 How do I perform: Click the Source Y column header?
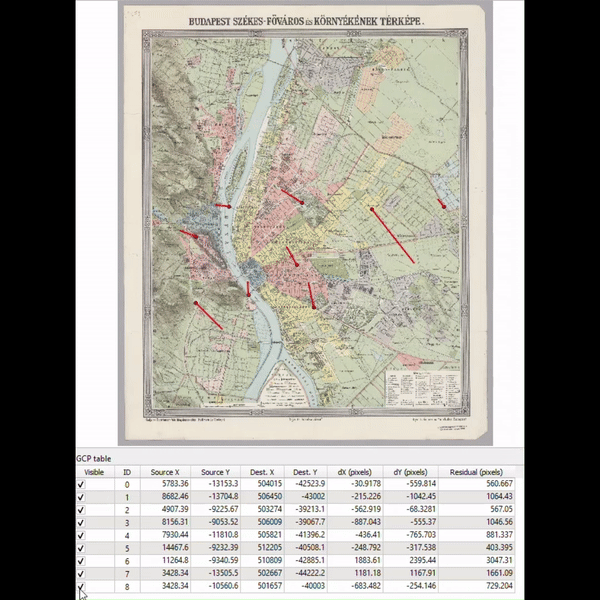click(215, 472)
